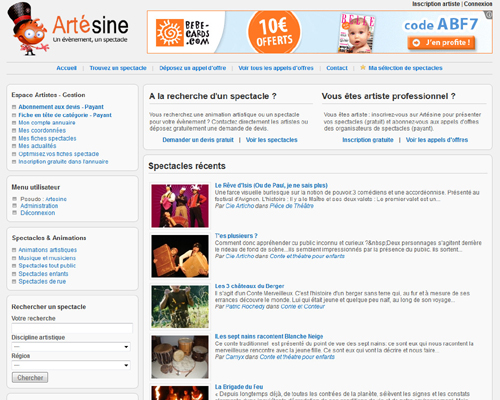Open Inscription gratuite dans l'annuaire
500x400 pixels.
(63, 162)
